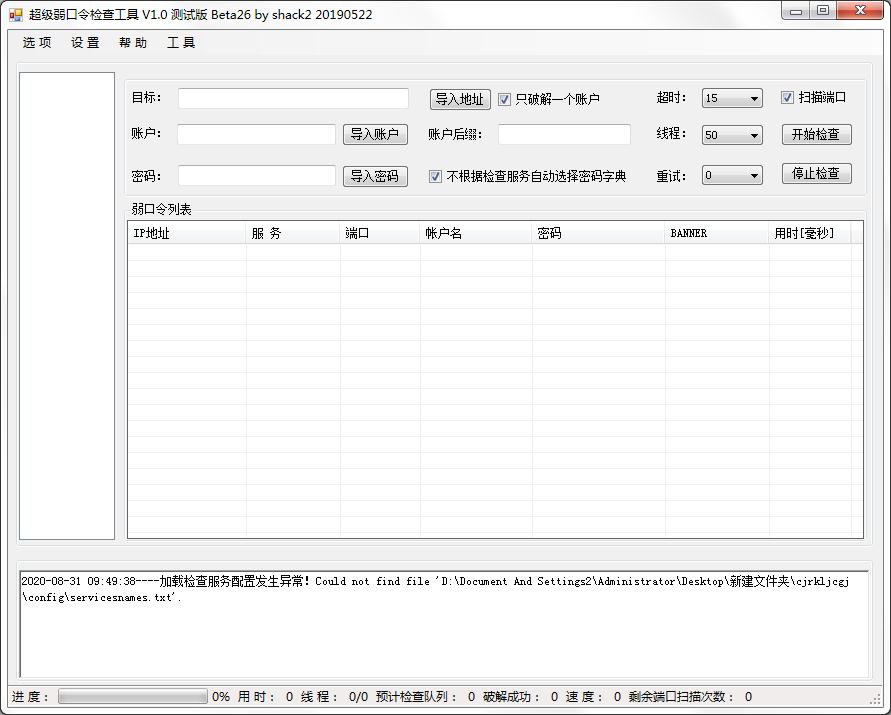Image resolution: width=891 pixels, height=715 pixels.
Task: Open the 设置 menu
Action: [x=84, y=43]
